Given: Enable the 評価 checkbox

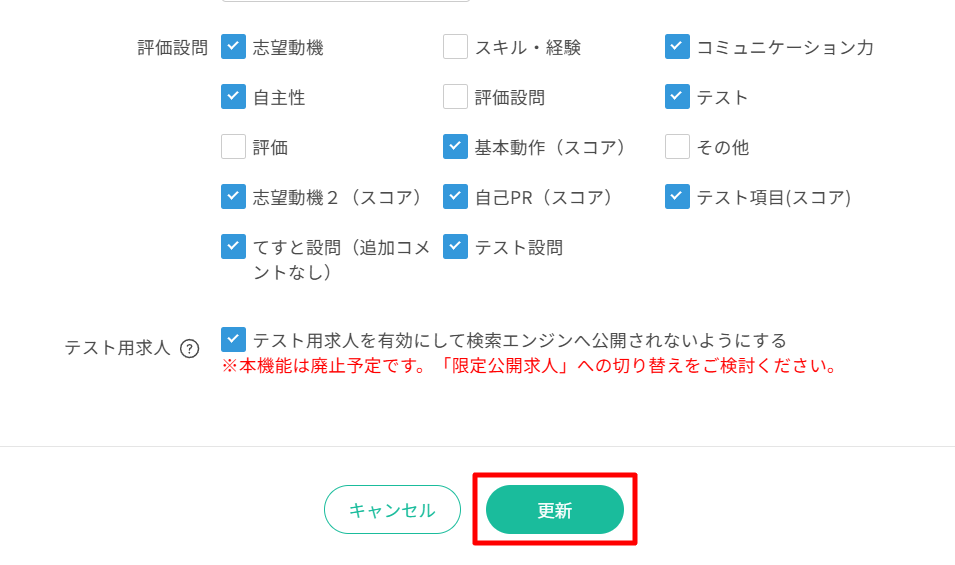Looking at the screenshot, I should (x=233, y=147).
